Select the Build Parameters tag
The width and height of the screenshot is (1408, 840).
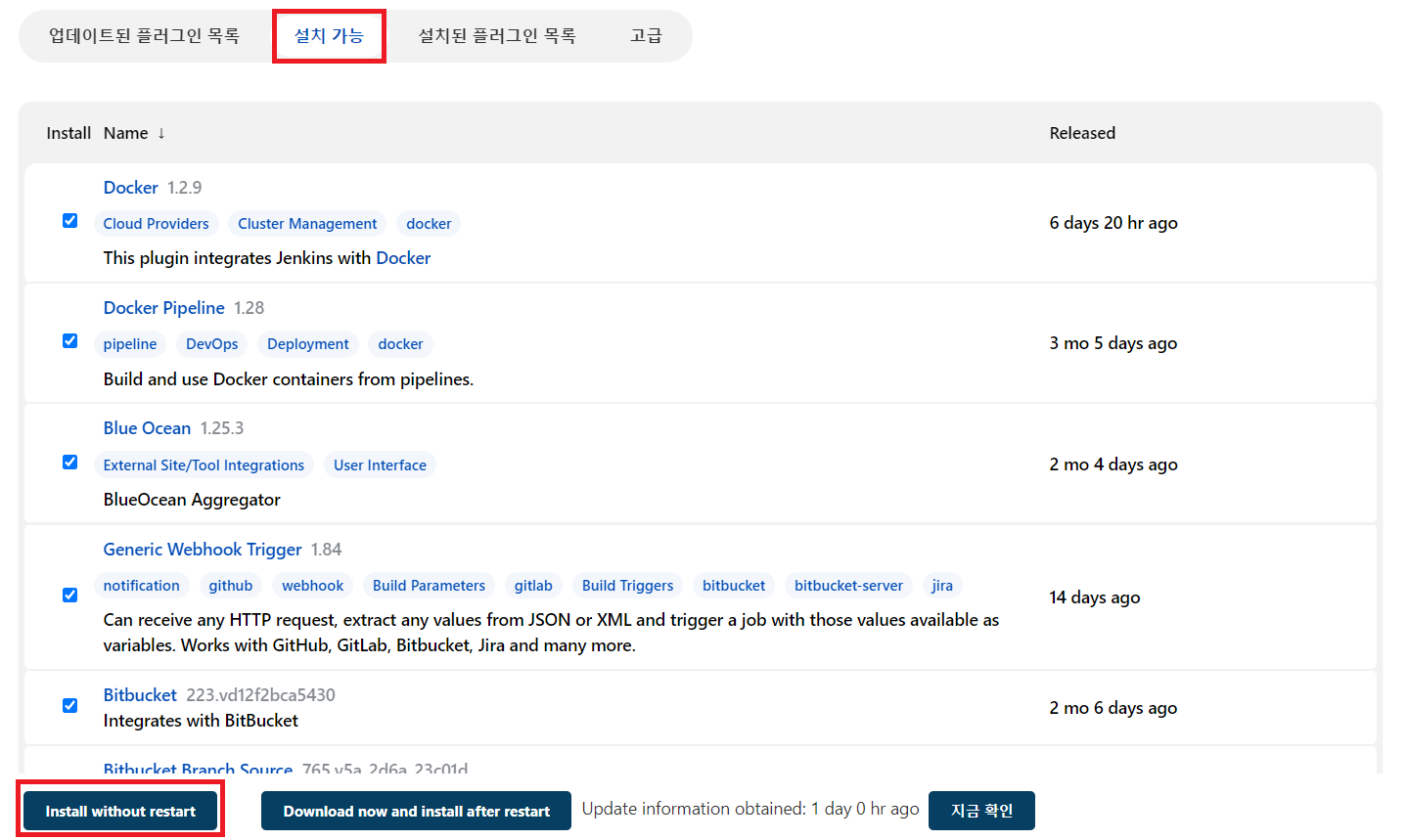[429, 586]
